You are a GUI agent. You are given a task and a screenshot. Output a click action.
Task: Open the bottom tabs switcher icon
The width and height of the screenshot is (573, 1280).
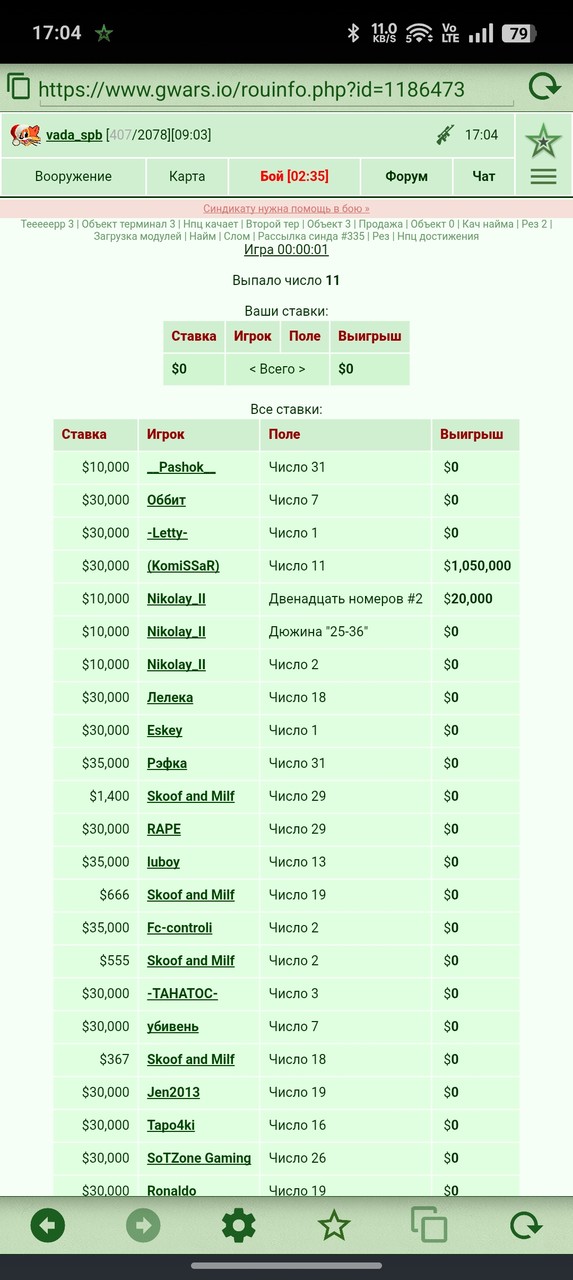429,1225
